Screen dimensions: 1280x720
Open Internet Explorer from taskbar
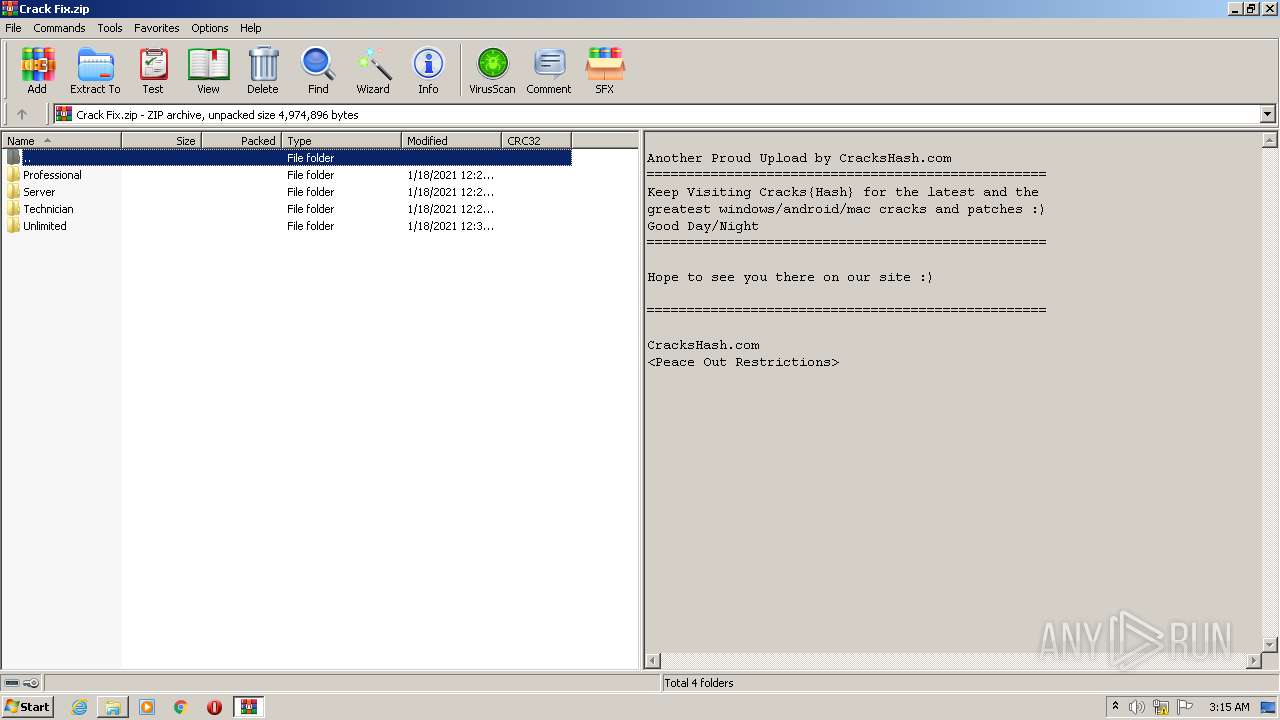[x=79, y=707]
